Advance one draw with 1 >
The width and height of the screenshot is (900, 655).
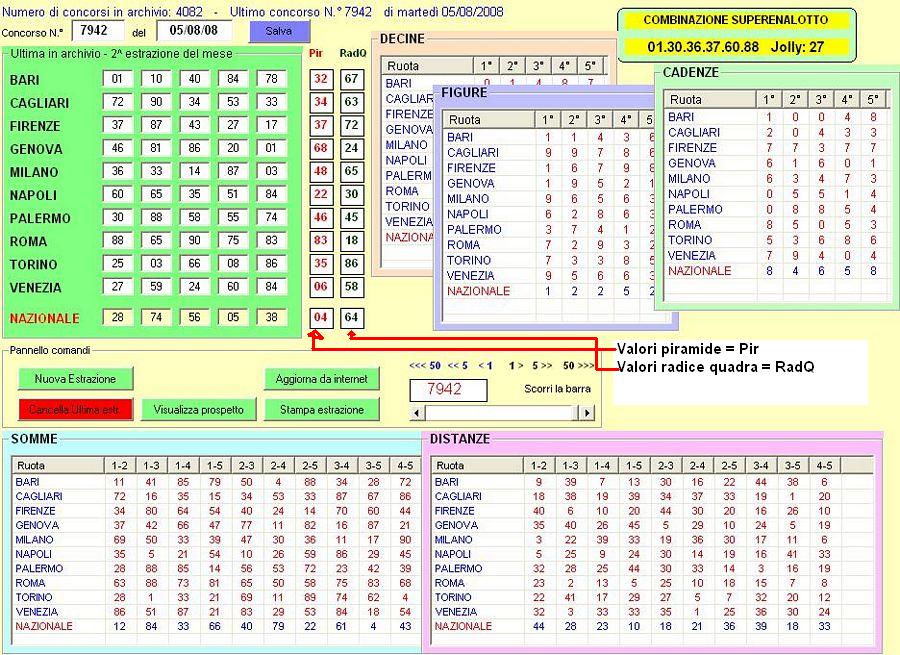coord(515,366)
